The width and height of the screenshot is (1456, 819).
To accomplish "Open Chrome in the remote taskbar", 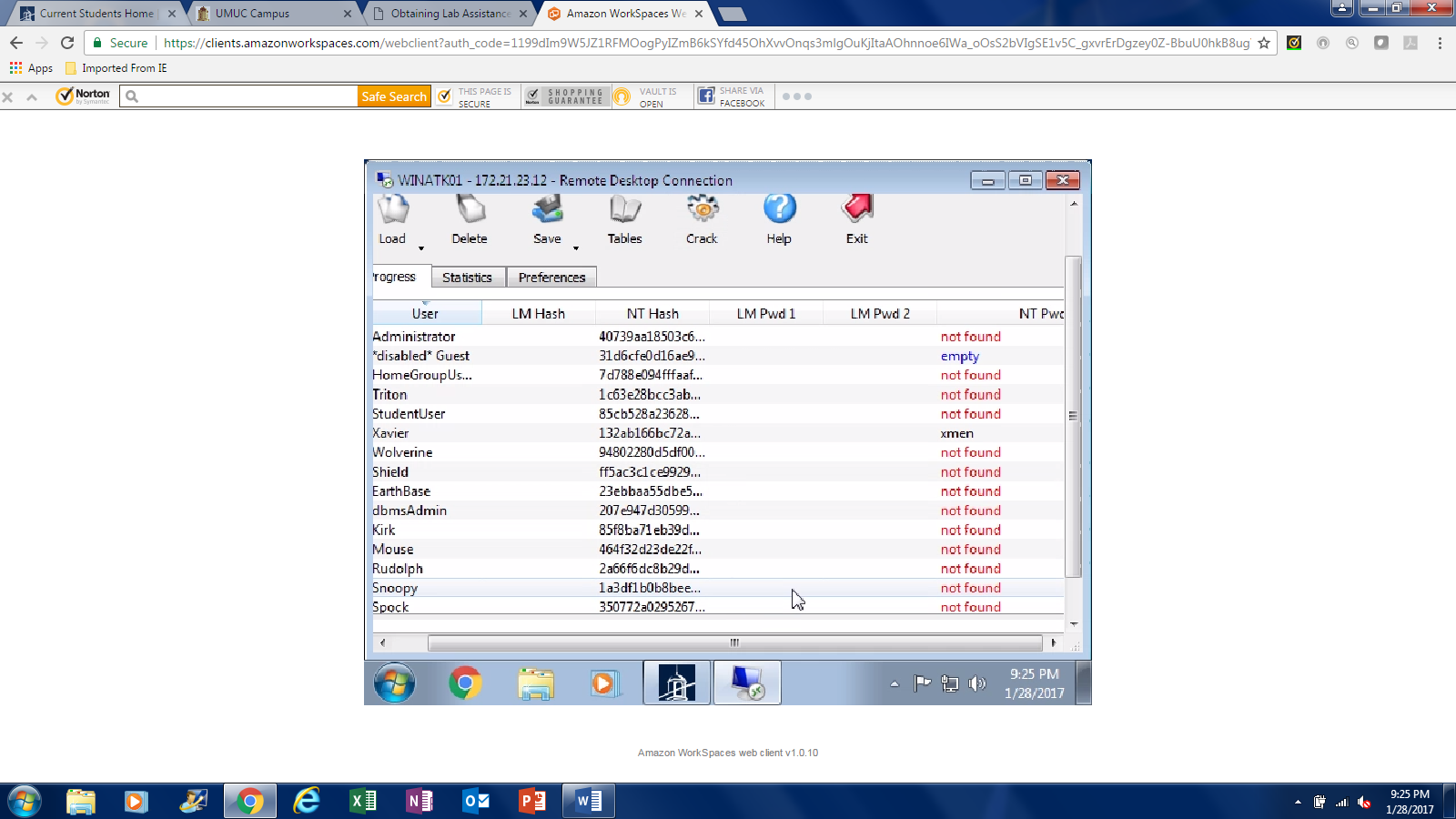I will click(x=465, y=682).
